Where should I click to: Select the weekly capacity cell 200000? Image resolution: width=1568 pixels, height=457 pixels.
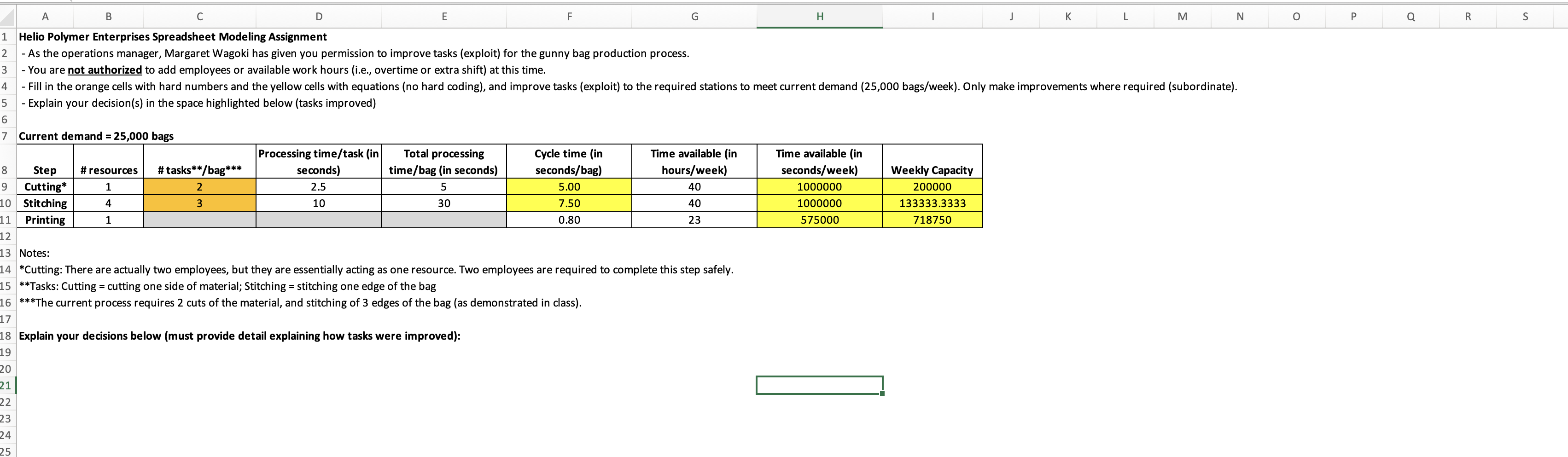(x=933, y=187)
